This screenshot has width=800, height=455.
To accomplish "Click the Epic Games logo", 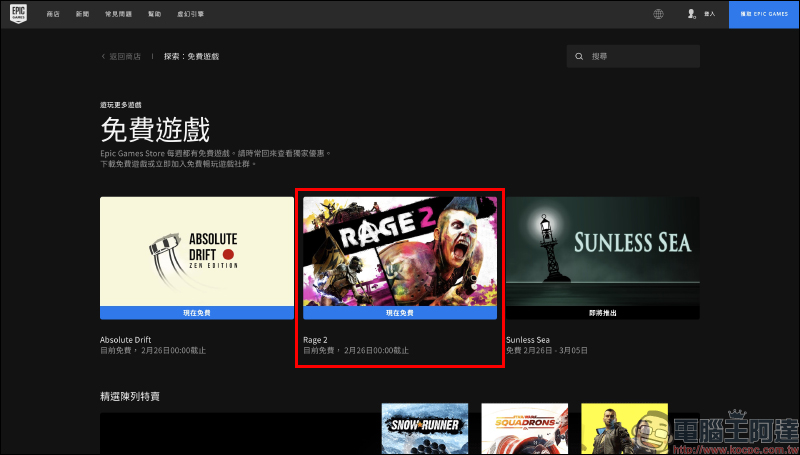I will (19, 14).
